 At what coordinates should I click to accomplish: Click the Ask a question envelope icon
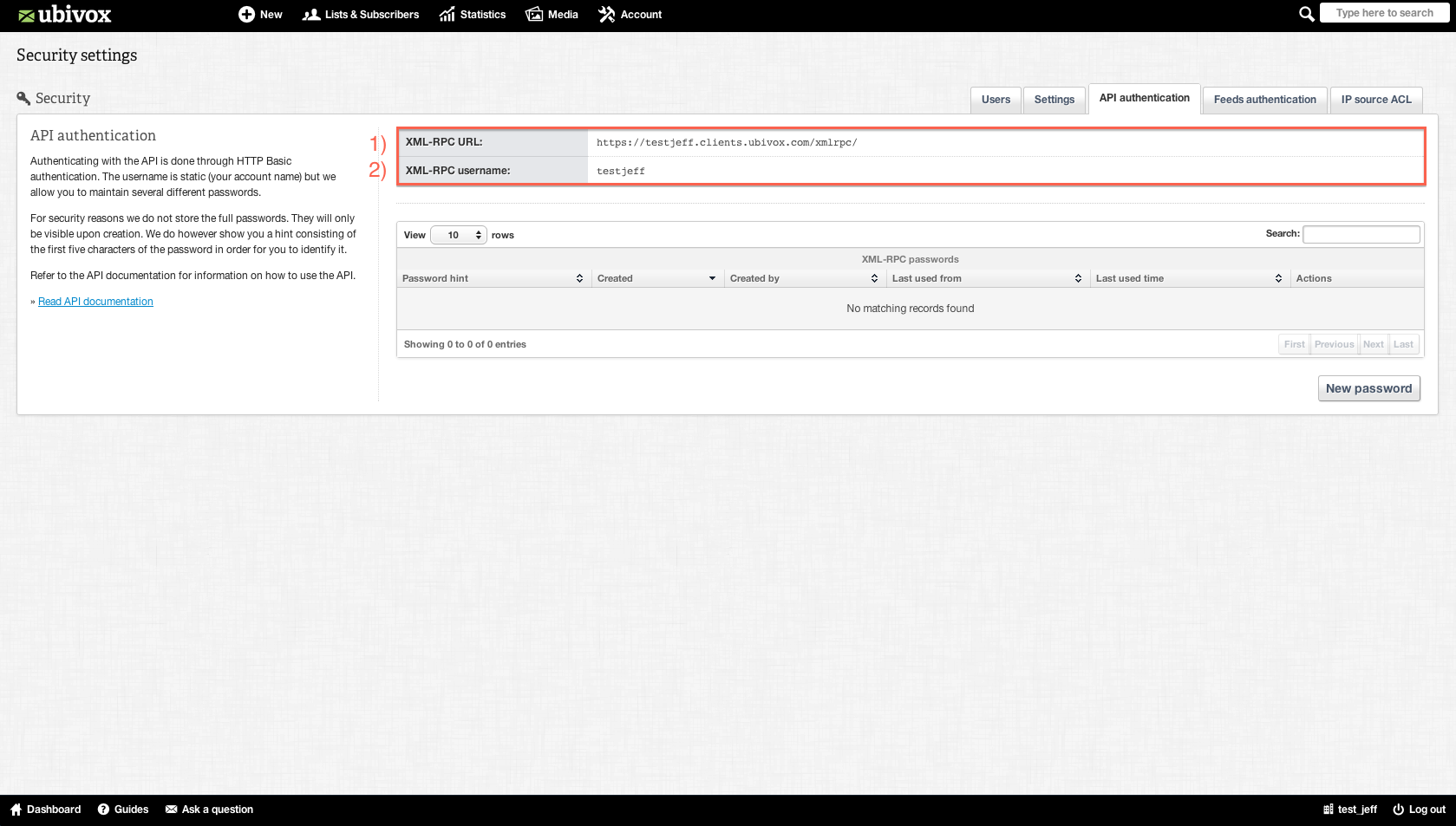click(172, 810)
